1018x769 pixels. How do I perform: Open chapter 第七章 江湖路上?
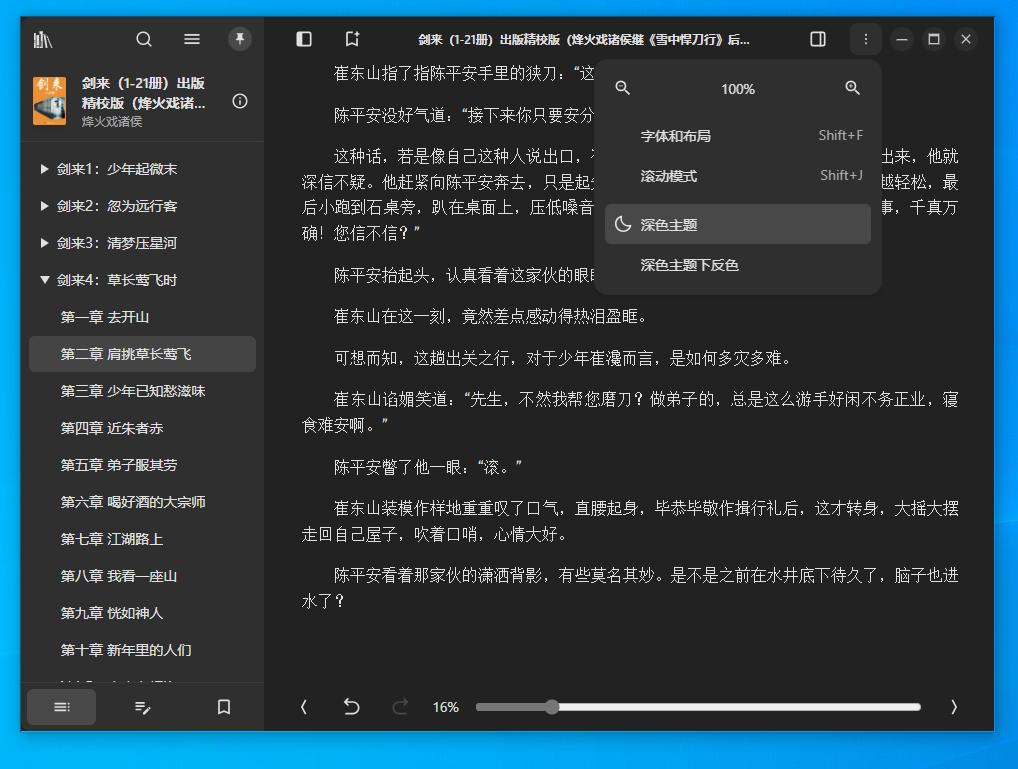(142, 539)
